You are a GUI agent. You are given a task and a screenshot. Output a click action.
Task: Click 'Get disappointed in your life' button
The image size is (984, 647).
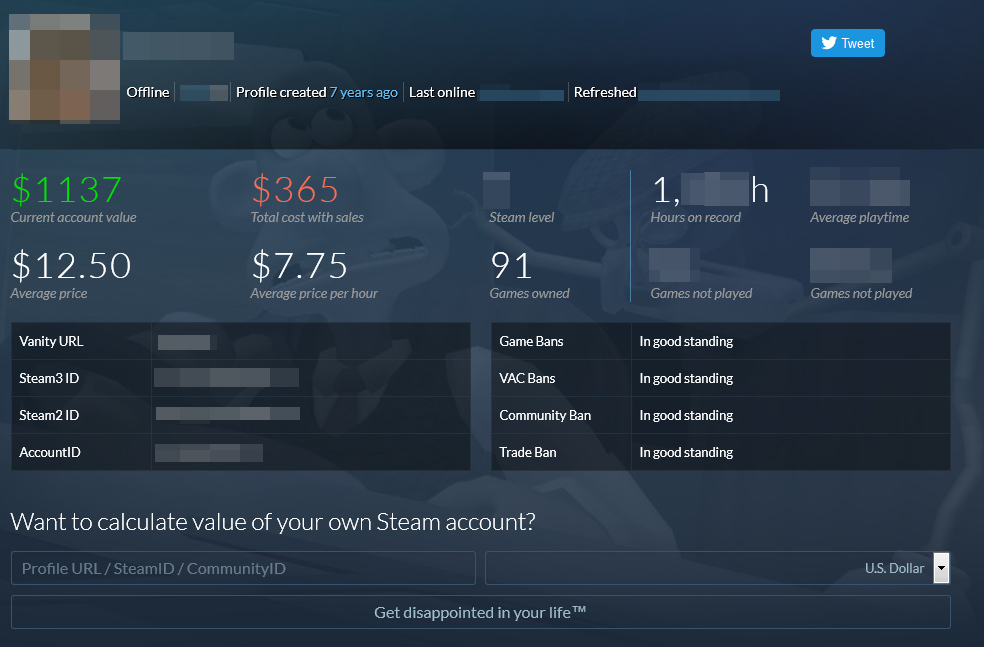[481, 612]
